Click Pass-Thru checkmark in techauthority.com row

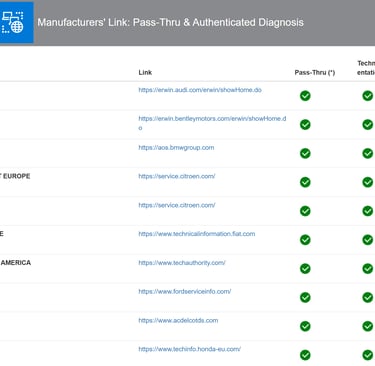305,268
